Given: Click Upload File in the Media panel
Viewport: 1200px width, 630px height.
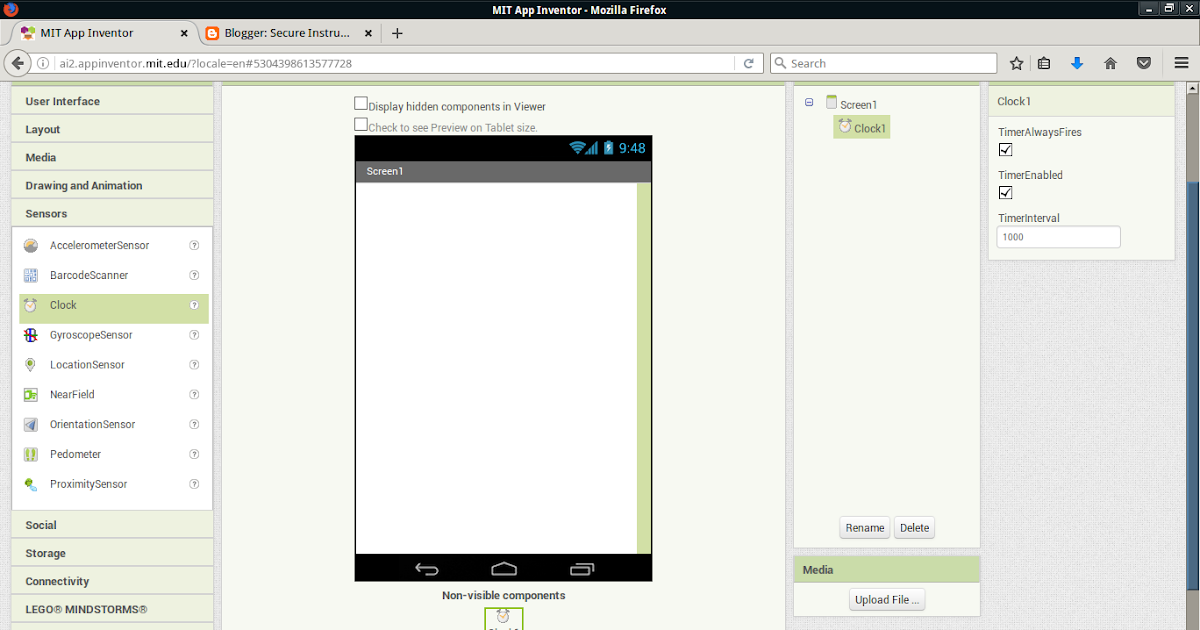Looking at the screenshot, I should (886, 599).
